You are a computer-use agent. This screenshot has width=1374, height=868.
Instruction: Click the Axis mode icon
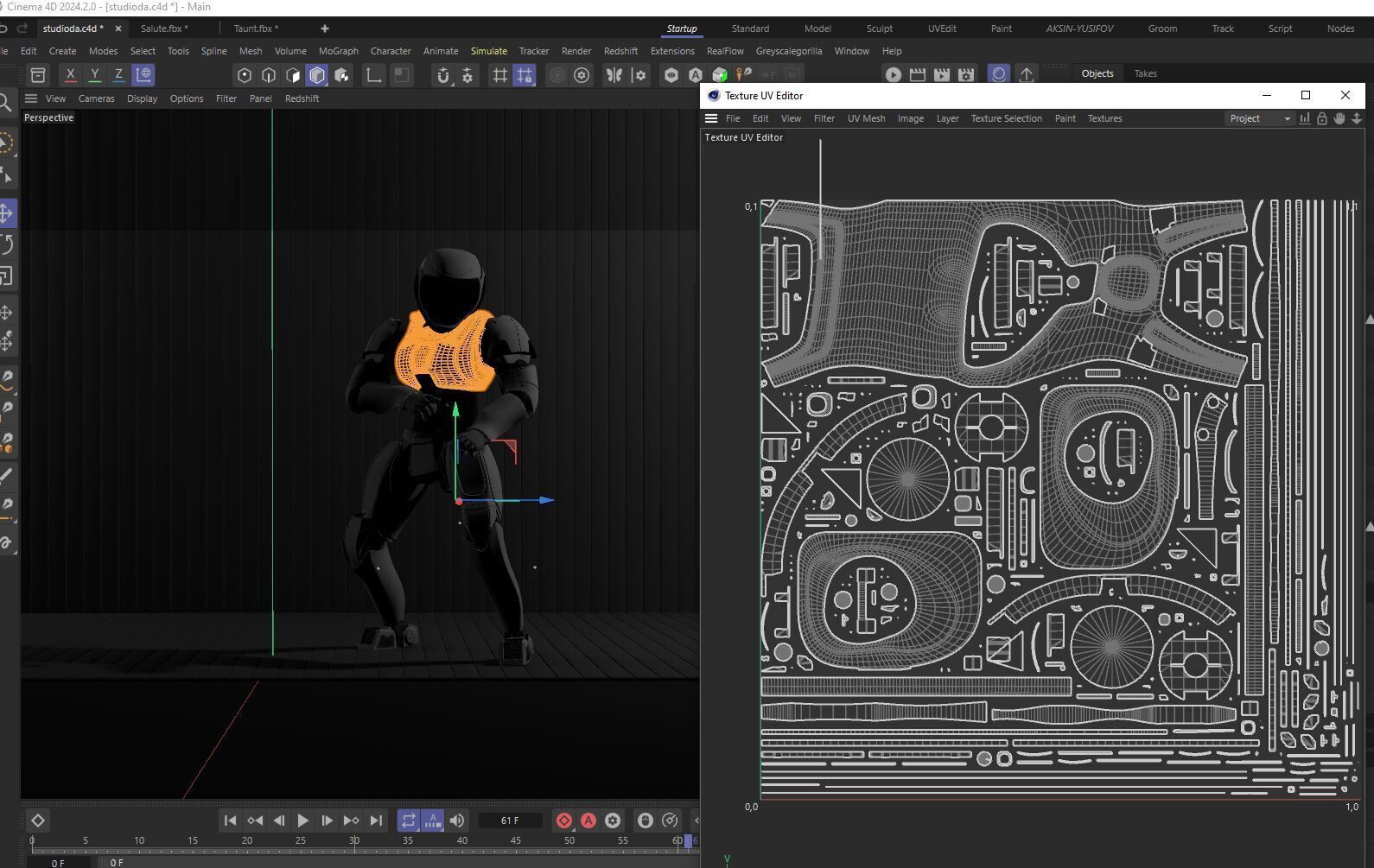pos(373,75)
